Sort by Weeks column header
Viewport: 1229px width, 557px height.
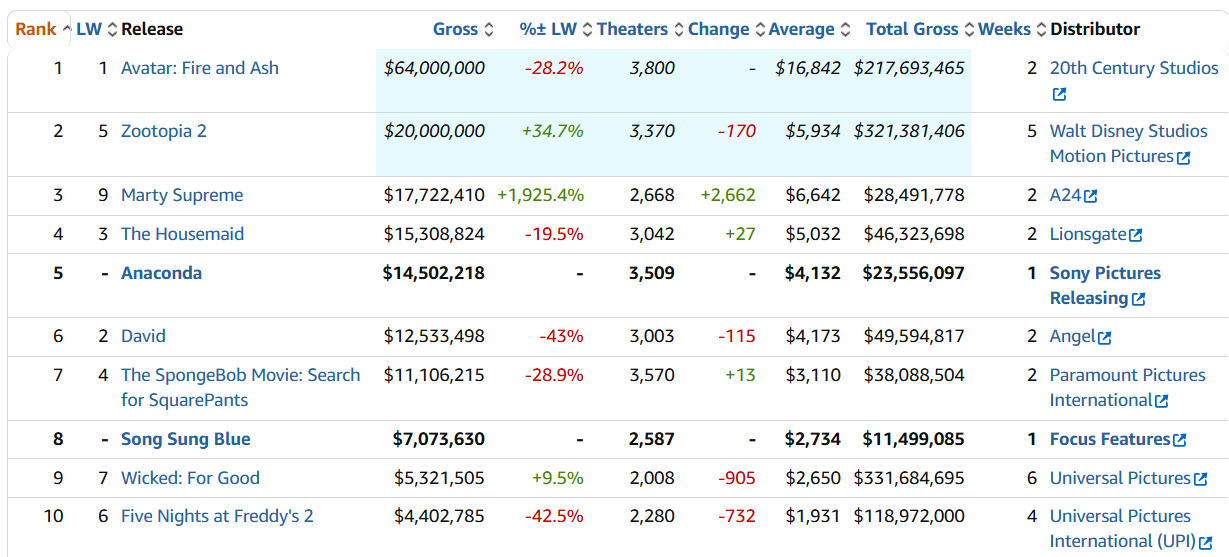1004,29
